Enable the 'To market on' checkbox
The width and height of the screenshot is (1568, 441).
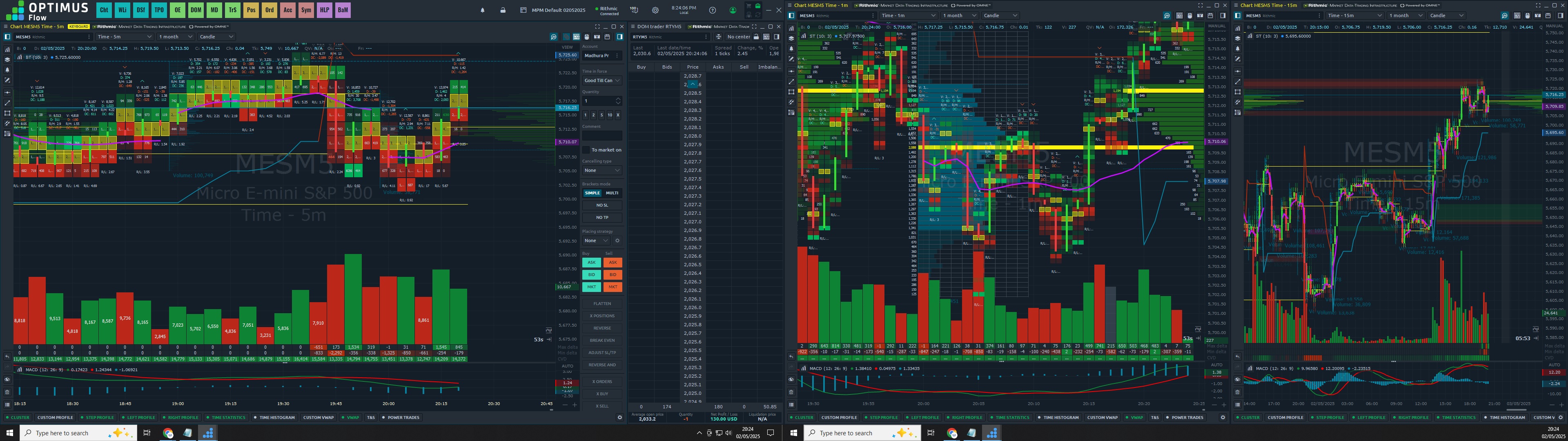click(586, 150)
